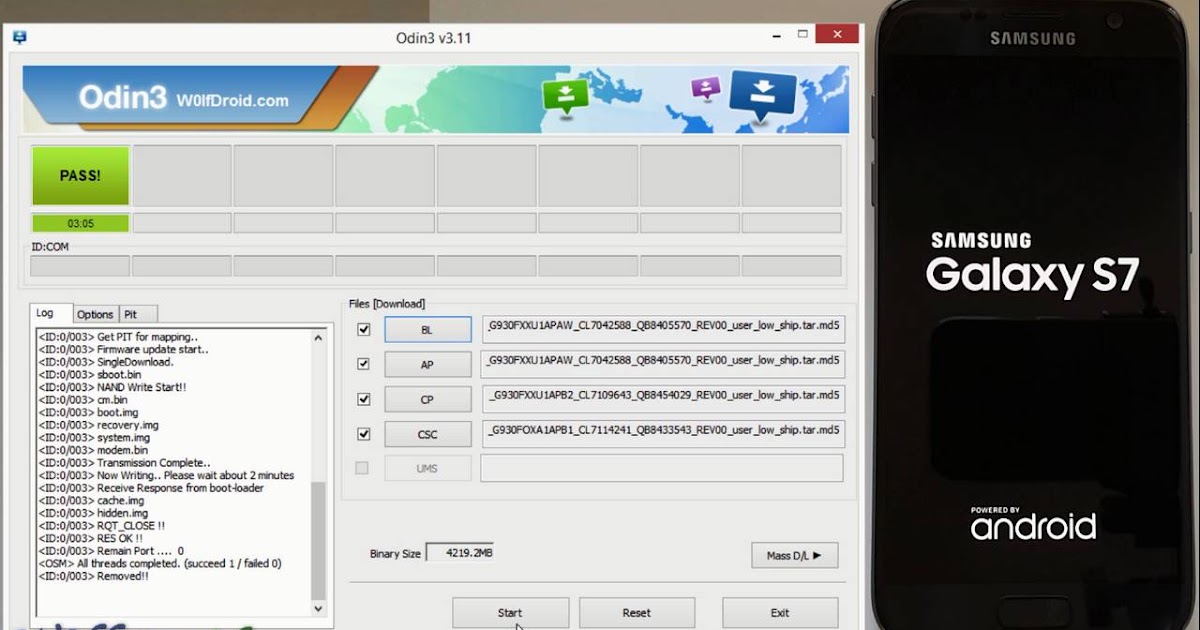Click the Binary Size 4219.2MB field
1200x630 pixels.
(460, 552)
